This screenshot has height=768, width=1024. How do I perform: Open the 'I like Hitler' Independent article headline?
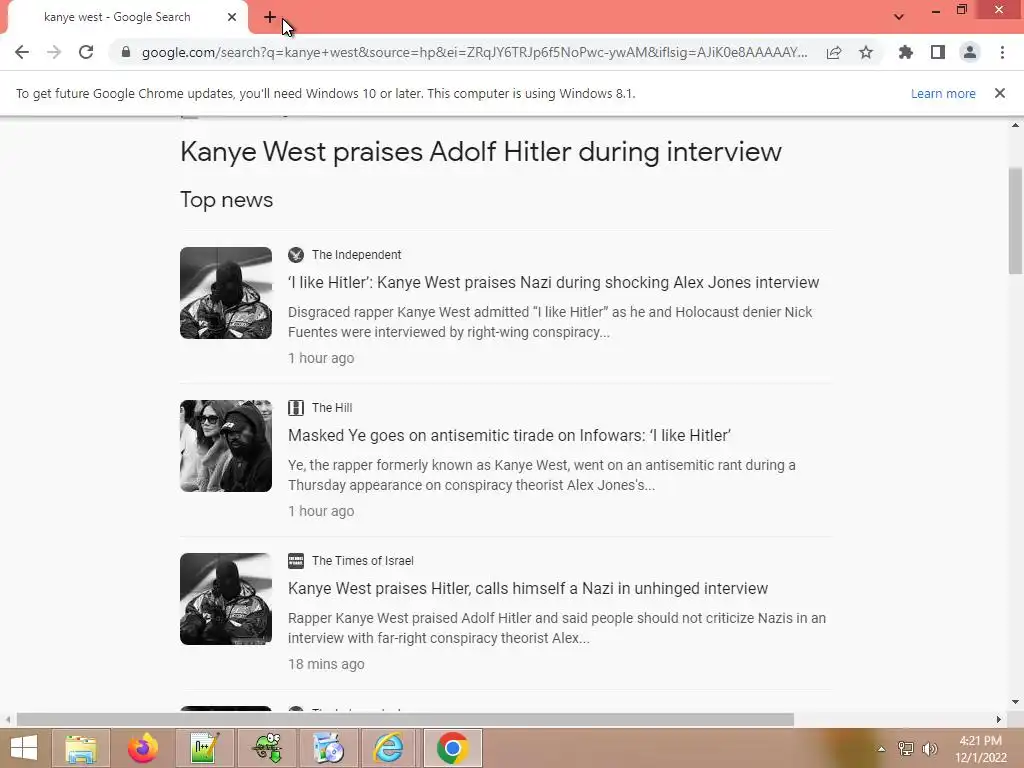point(553,282)
